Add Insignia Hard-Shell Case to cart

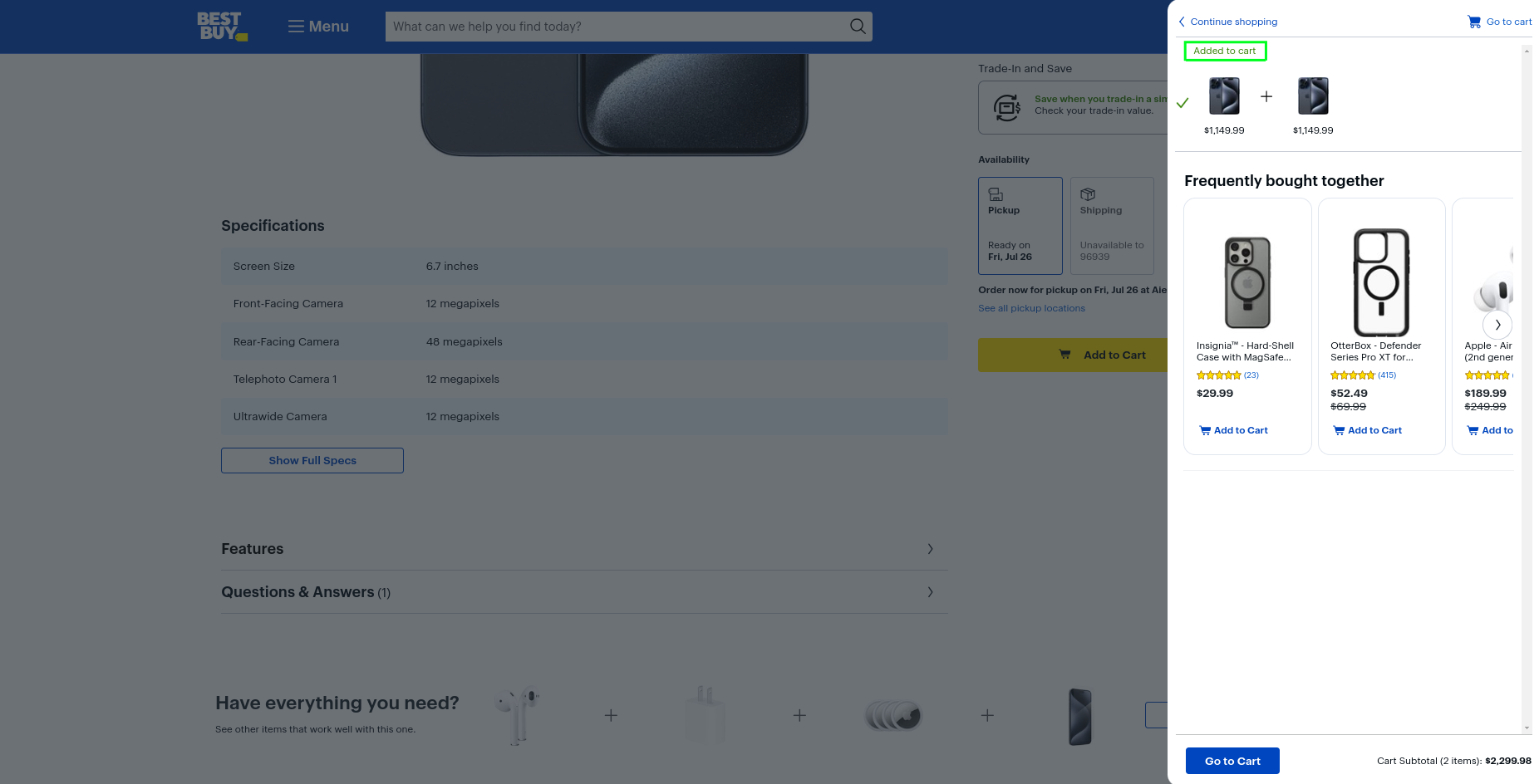tap(1234, 430)
